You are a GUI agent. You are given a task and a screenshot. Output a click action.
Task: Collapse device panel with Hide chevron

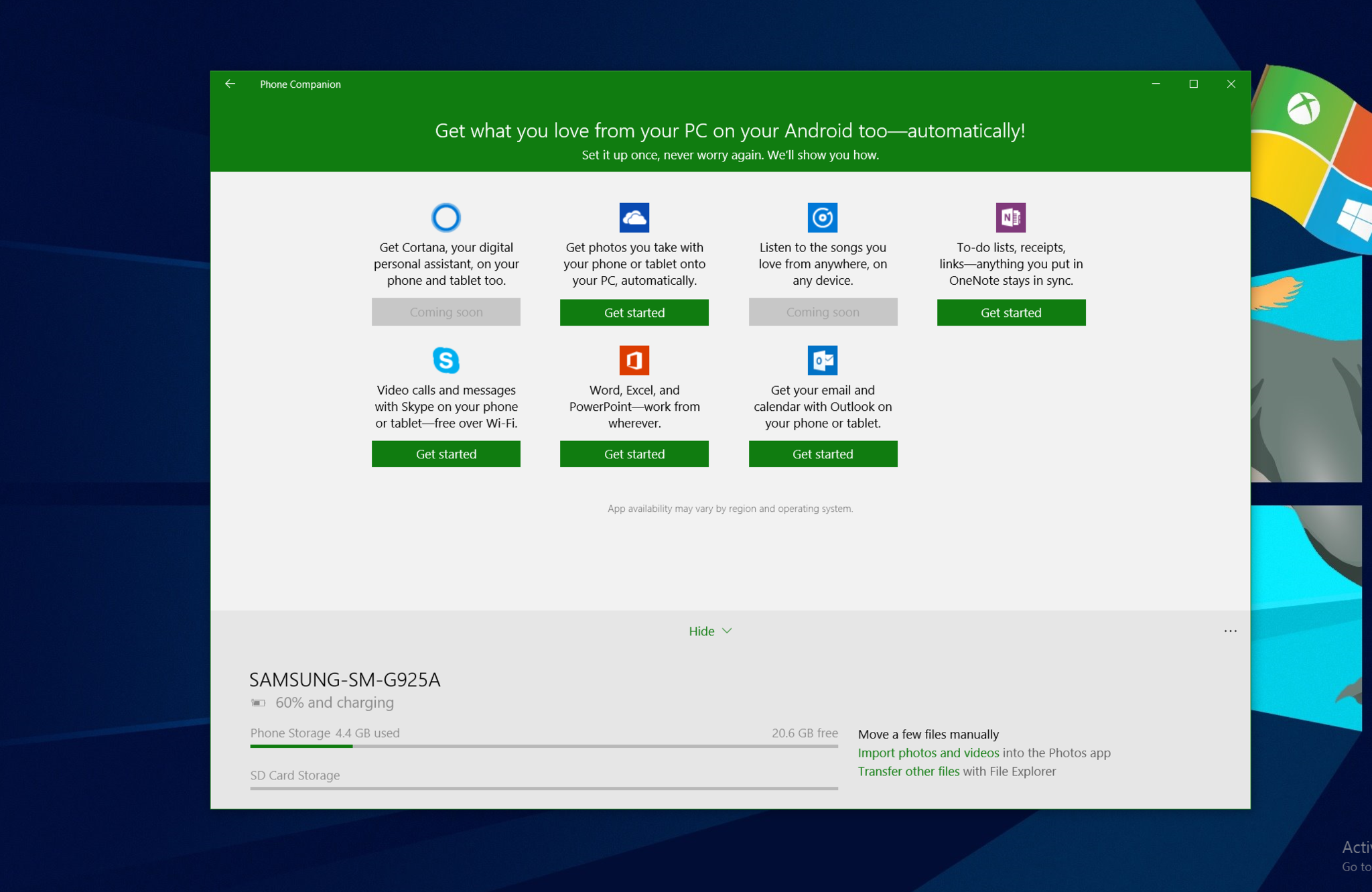pos(710,631)
